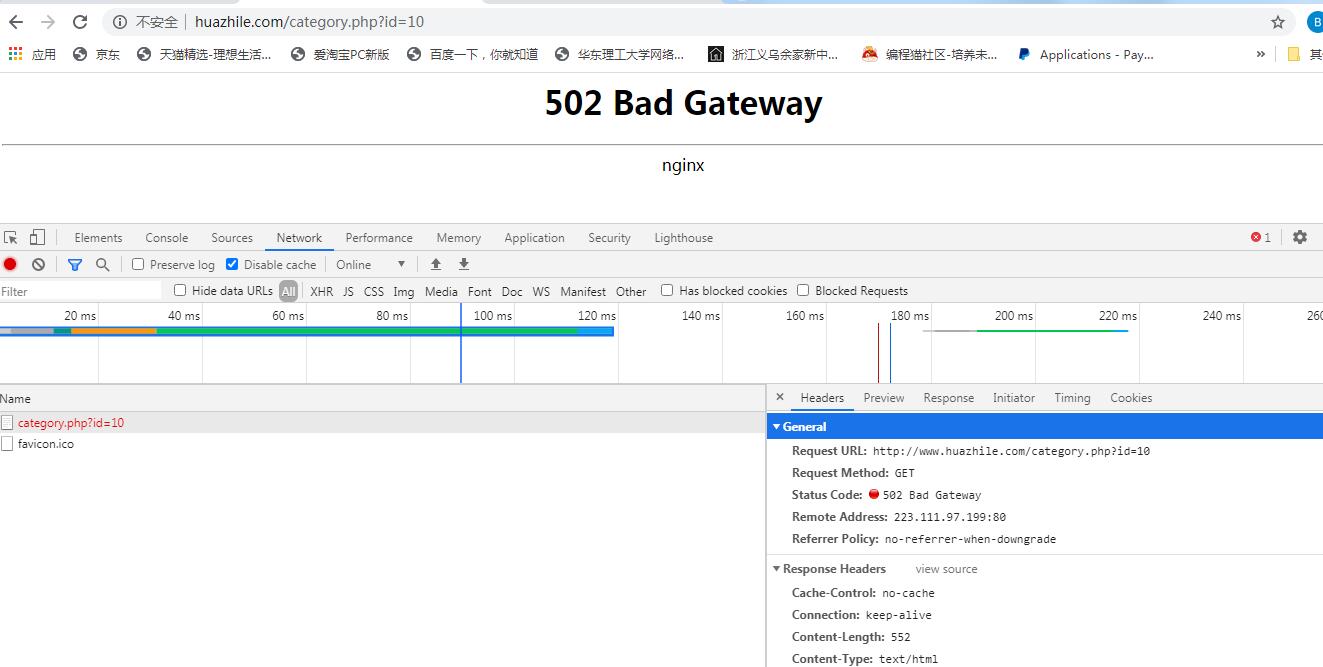Screen dimensions: 1323x667
Task: Filter requests by Font
Action: (x=480, y=291)
